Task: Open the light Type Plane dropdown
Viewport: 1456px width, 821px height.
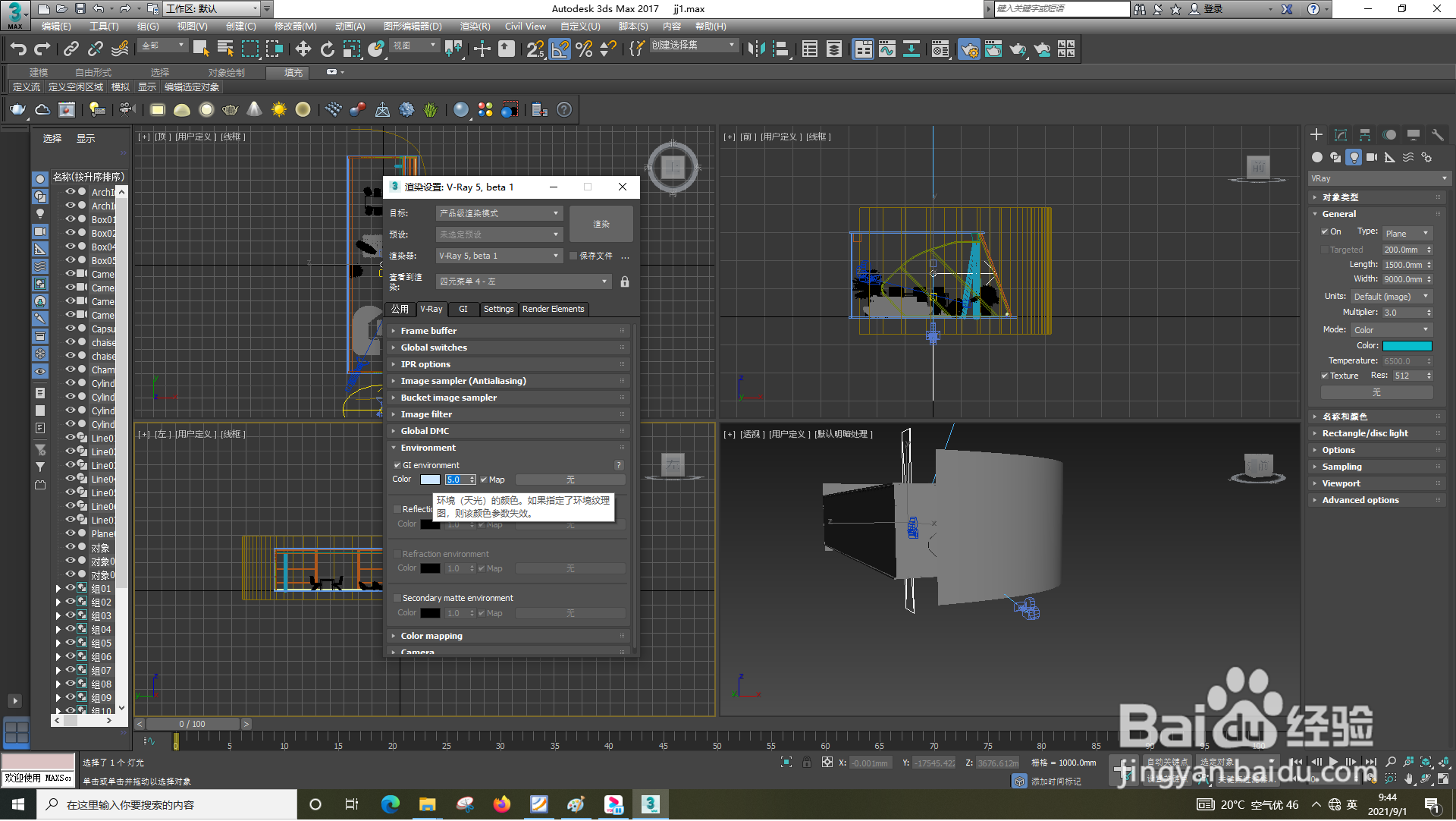Action: coord(1407,233)
